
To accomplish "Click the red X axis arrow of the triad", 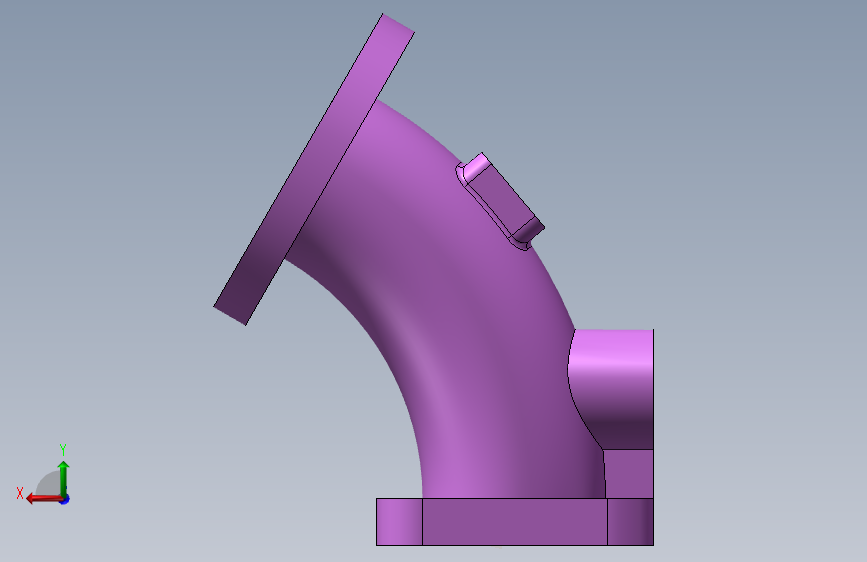I will 44,499.
